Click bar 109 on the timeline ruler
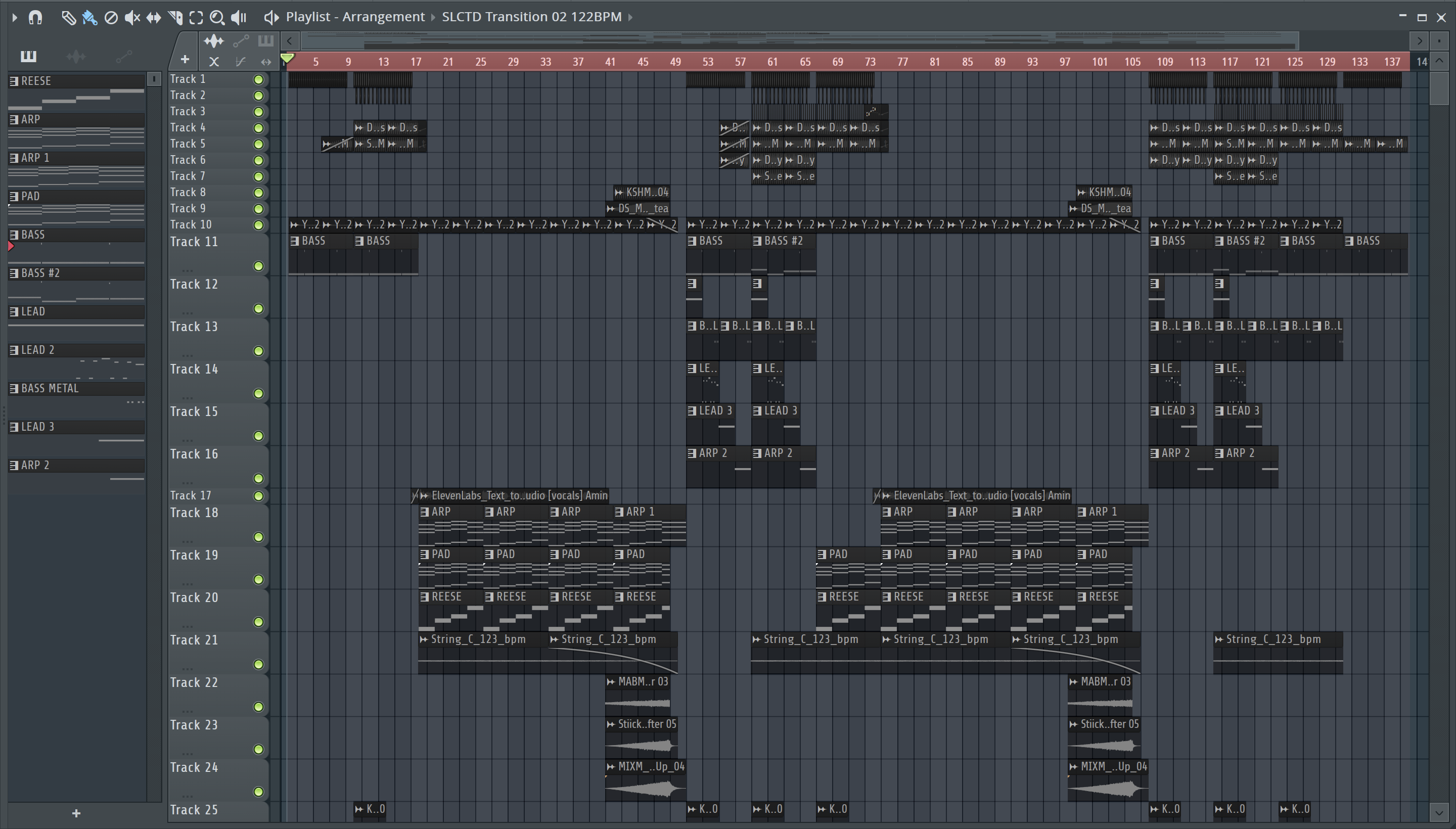The image size is (1456, 829). 1164,62
